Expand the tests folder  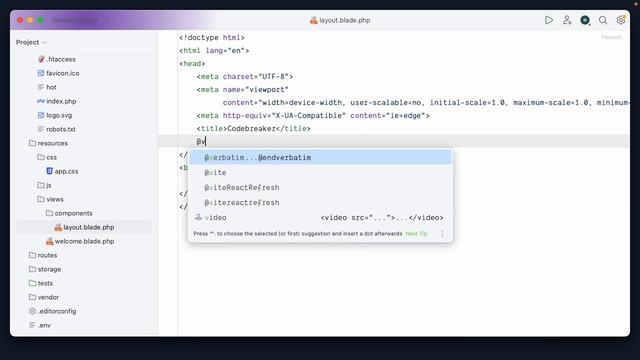coord(41,283)
